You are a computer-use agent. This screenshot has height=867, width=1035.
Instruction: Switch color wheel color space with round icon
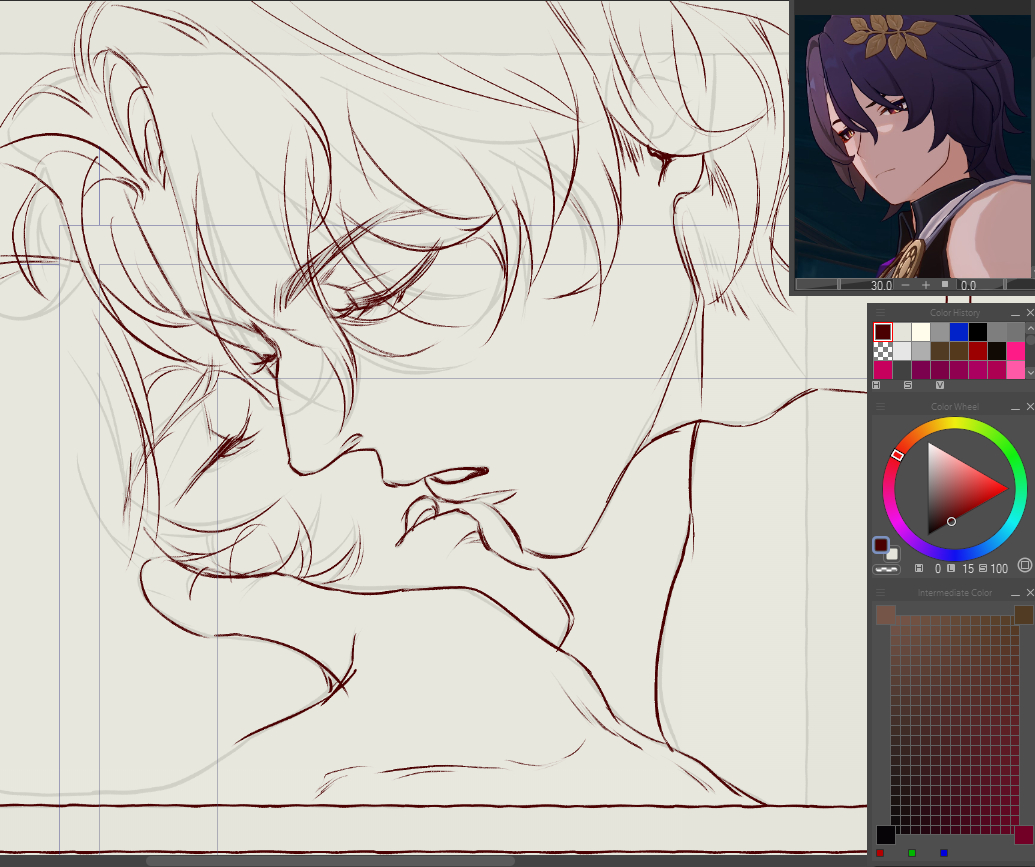pos(1024,565)
